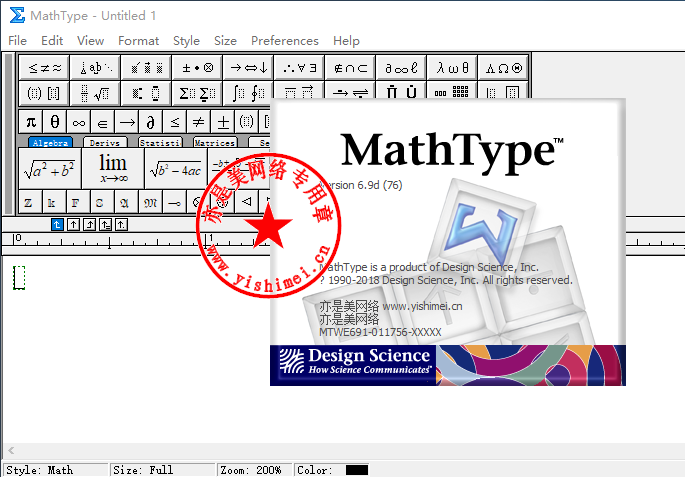Insert the theta symbol from small bar
685x477 pixels.
(x=55, y=122)
